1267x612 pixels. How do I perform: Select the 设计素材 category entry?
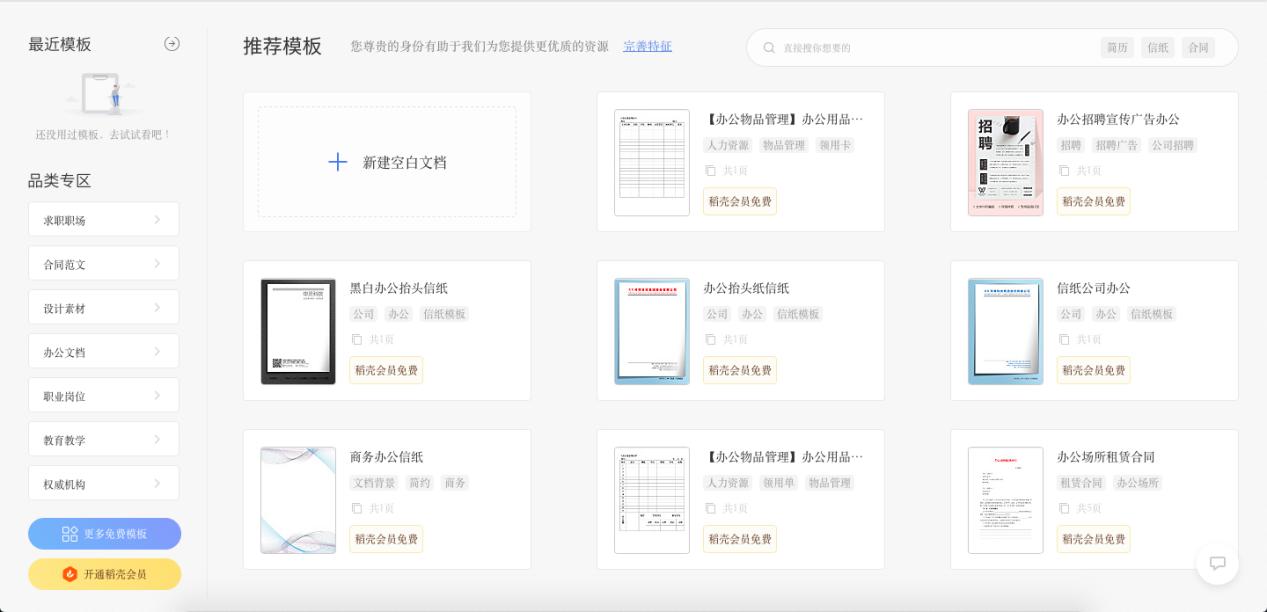[103, 307]
